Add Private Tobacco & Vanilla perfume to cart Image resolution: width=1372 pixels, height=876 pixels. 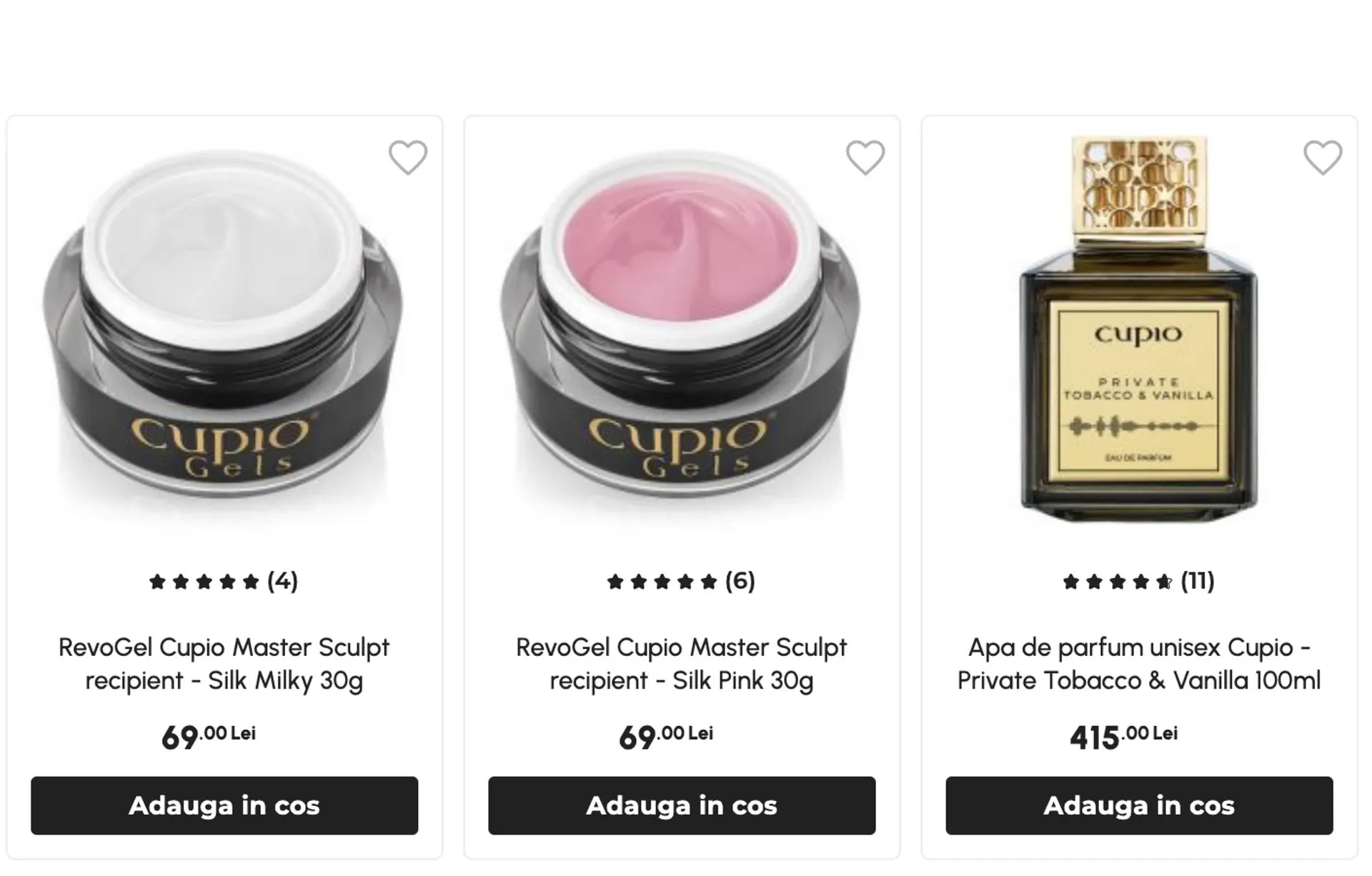[1139, 805]
